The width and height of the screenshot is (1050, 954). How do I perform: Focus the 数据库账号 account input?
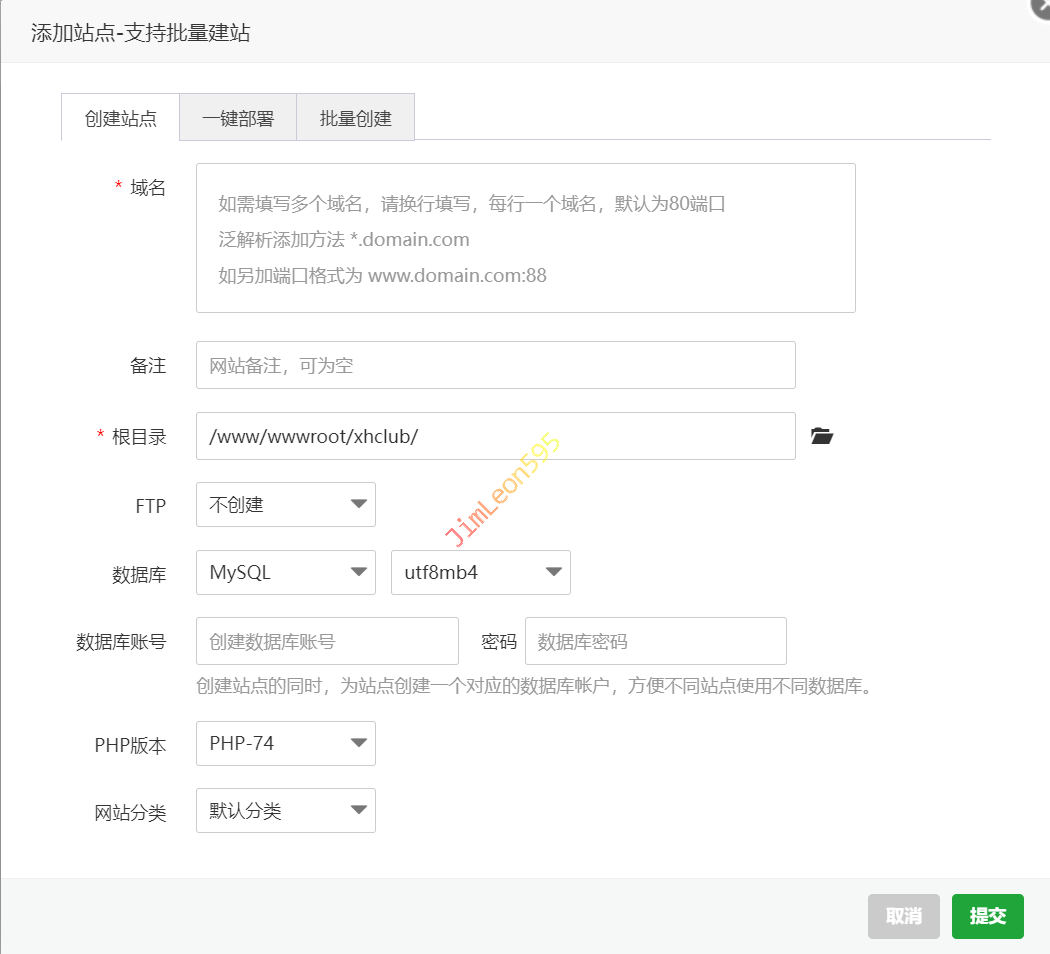click(327, 641)
